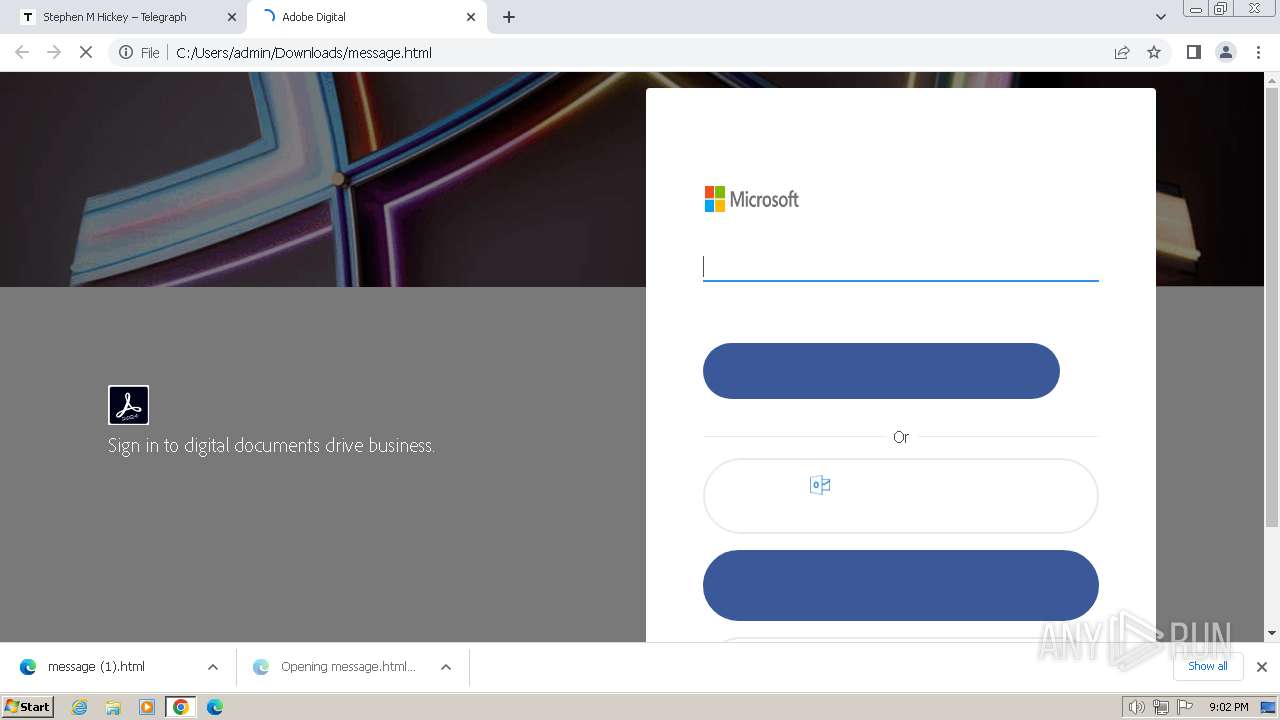Click Show all downloads
Viewport: 1280px width, 720px height.
point(1208,666)
